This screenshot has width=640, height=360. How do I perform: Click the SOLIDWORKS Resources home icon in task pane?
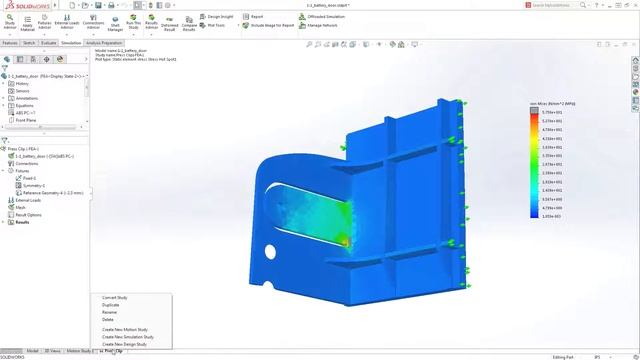pos(636,60)
